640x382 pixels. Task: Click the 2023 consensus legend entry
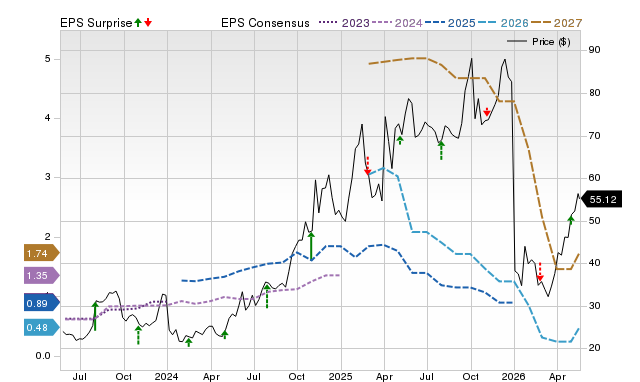click(344, 23)
